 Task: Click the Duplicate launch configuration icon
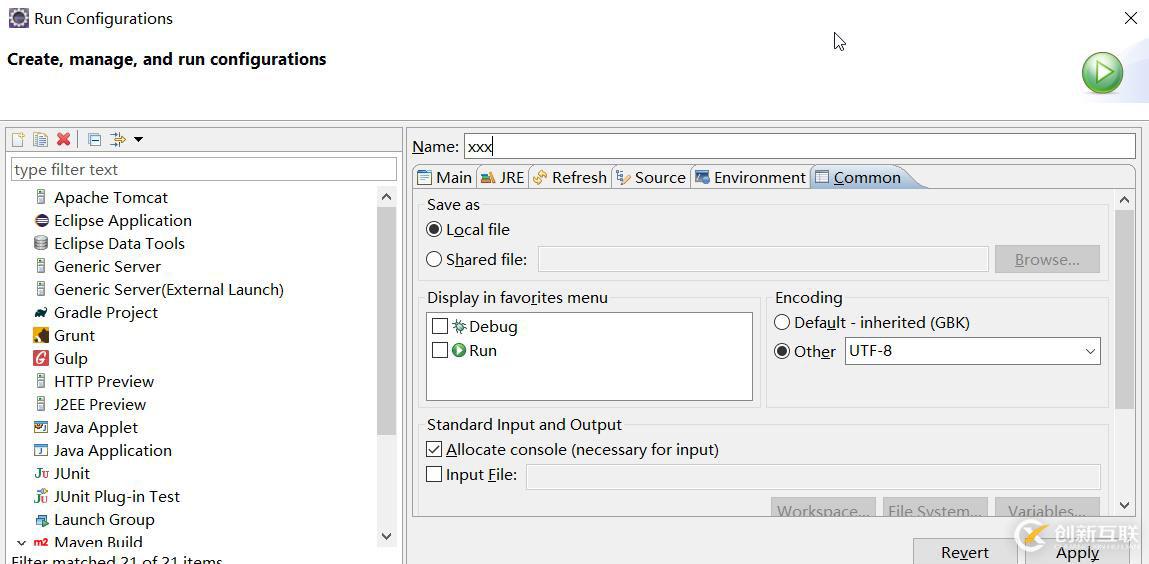(x=40, y=139)
